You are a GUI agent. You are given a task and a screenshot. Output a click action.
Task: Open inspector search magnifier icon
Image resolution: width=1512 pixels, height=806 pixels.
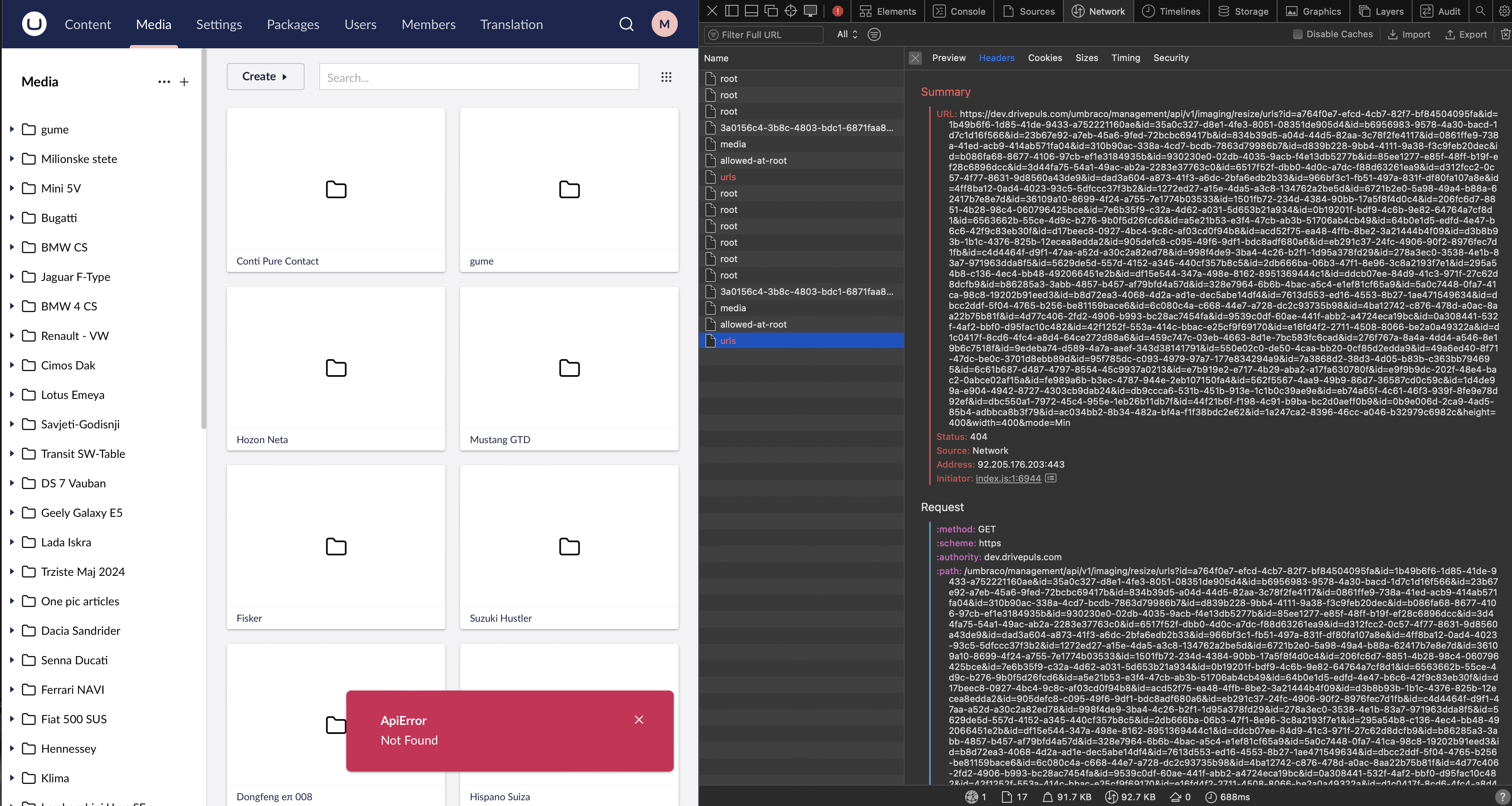1480,11
